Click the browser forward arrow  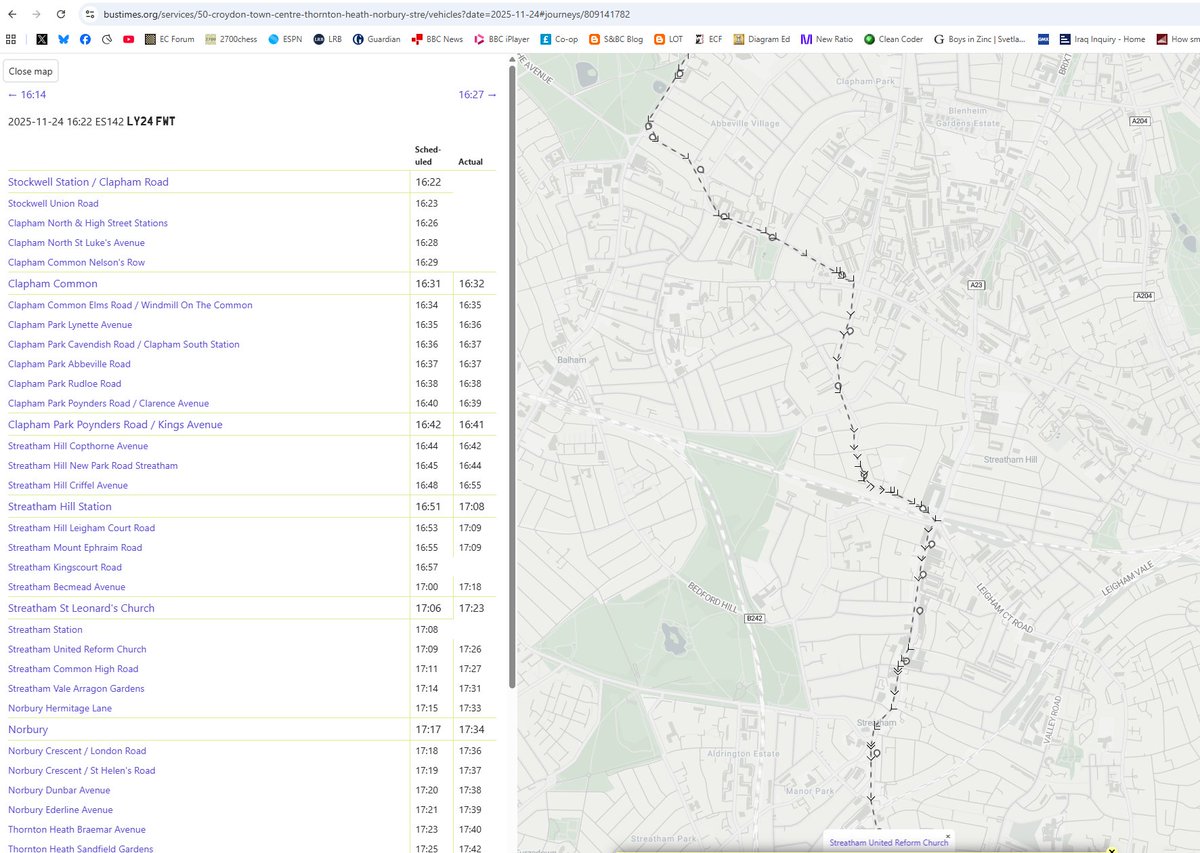(x=37, y=14)
